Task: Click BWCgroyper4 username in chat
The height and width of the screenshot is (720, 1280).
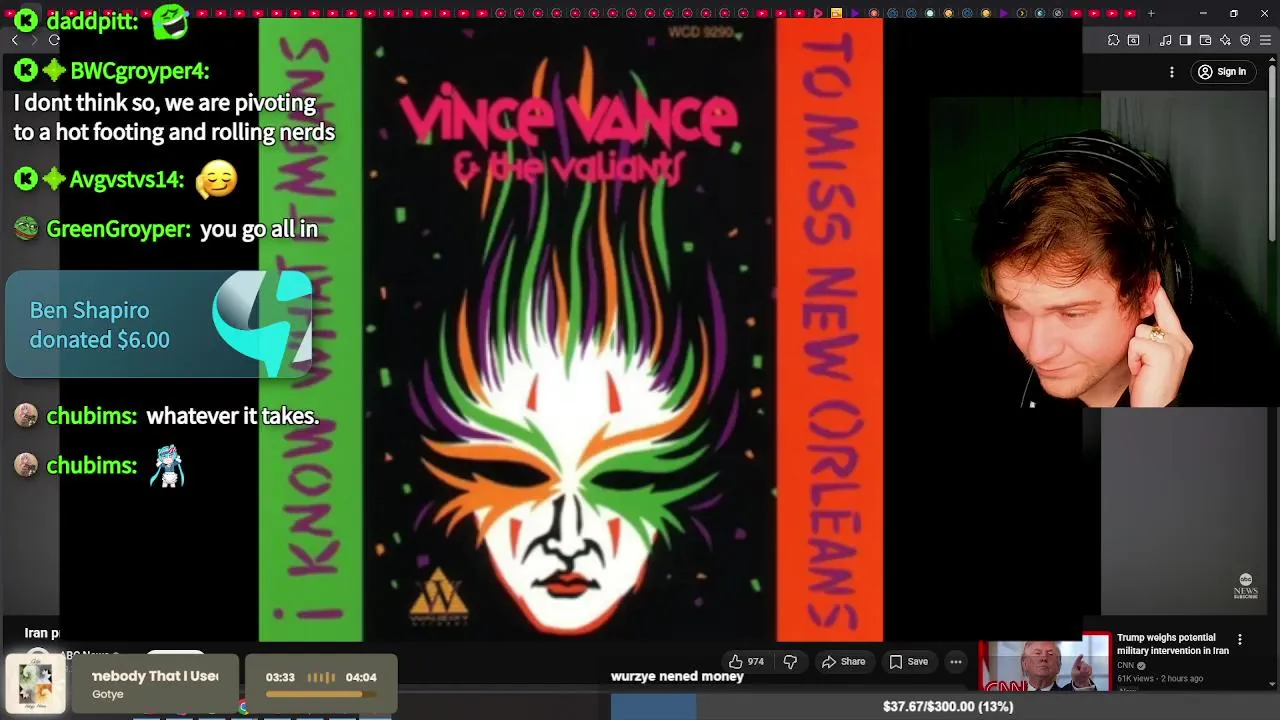Action: coord(140,71)
